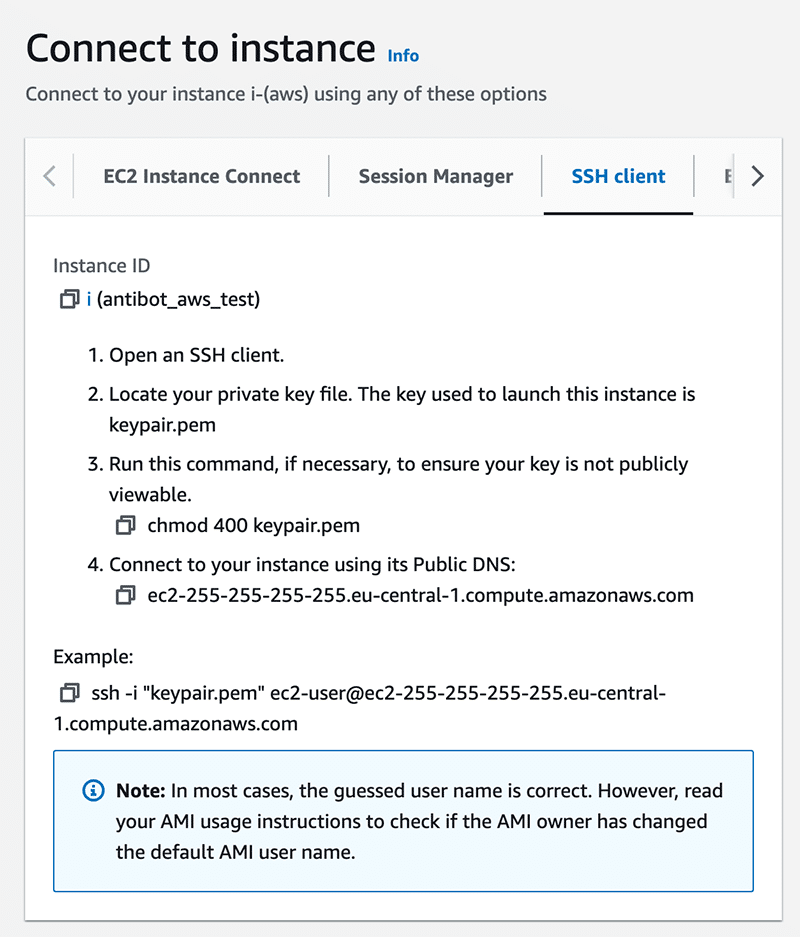Click the info circle icon in the Note box
This screenshot has height=937, width=800.
92,790
